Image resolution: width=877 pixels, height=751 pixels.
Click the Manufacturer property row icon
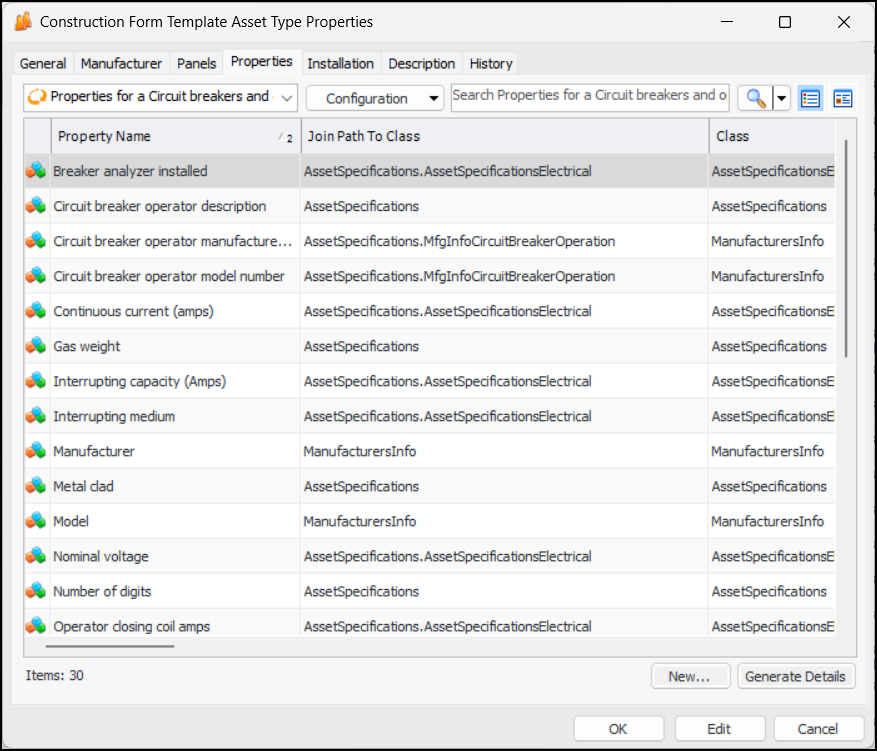[36, 451]
